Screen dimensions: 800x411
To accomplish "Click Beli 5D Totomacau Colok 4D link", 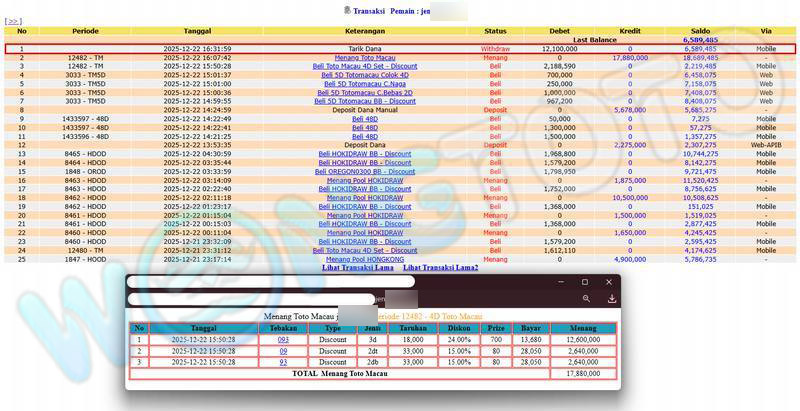I will [x=364, y=75].
